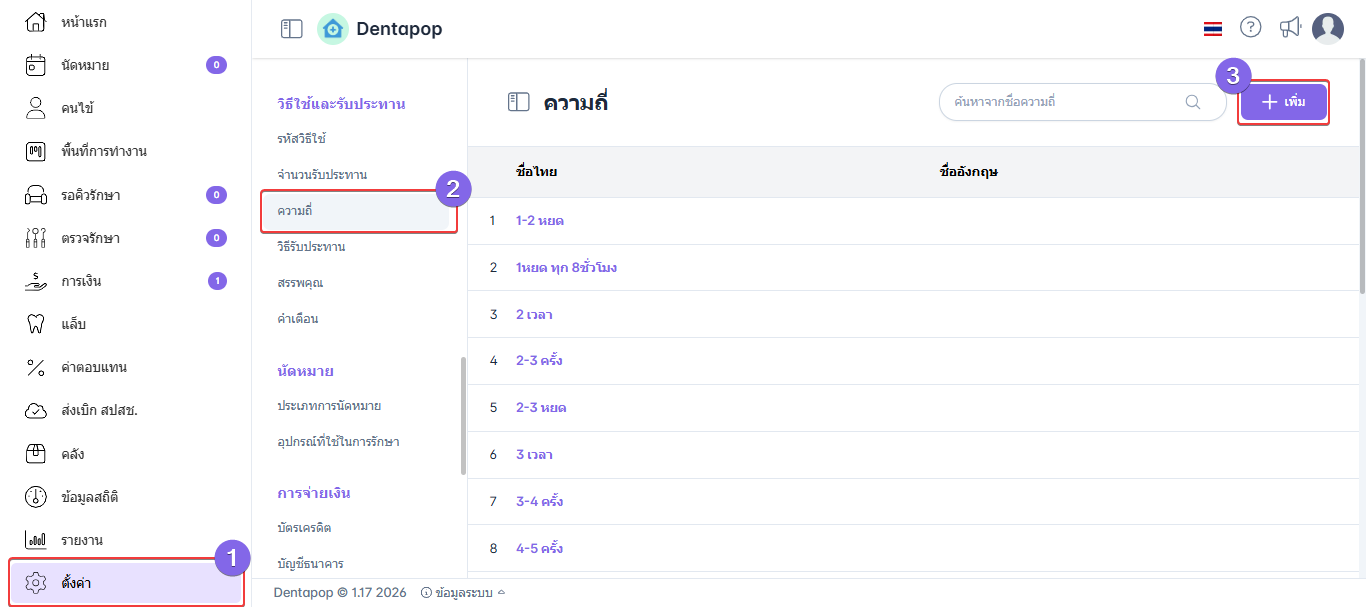Select สรรพคุณ in the settings list
The height and width of the screenshot is (607, 1366).
click(300, 282)
